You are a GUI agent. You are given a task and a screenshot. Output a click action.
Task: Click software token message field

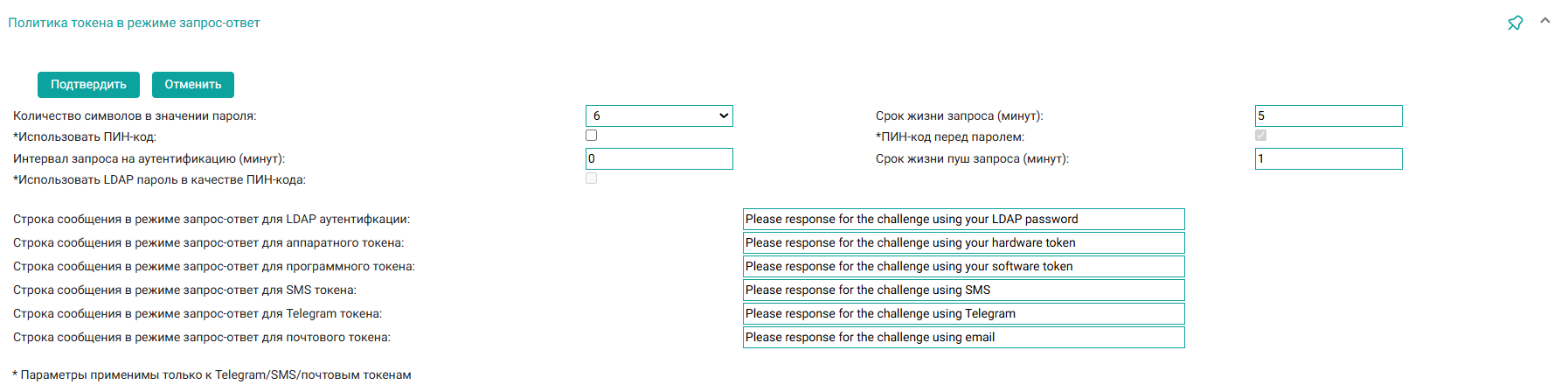(x=963, y=266)
